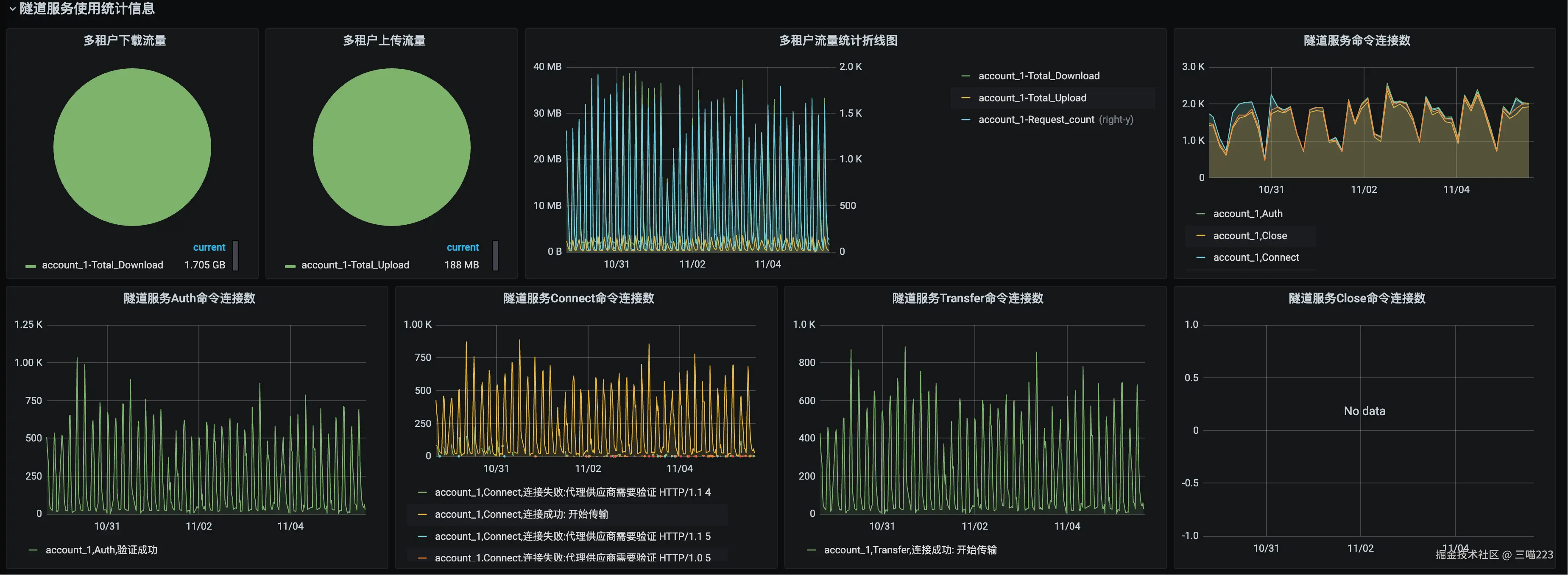Open the 多租户流量统计折线图 panel title menu
This screenshot has height=575, width=1568.
click(x=837, y=41)
